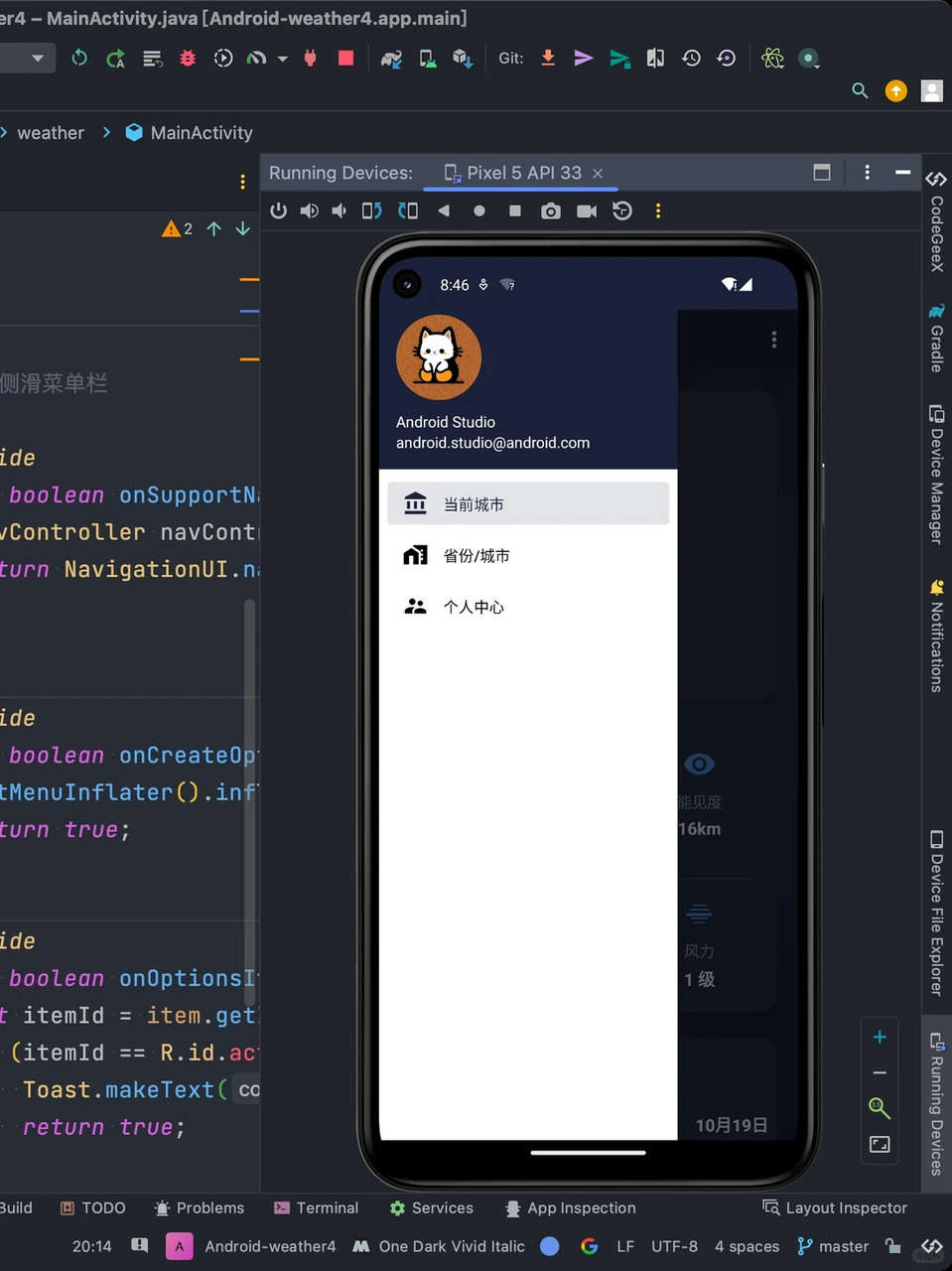Click the Git Show History clock icon

point(692,58)
